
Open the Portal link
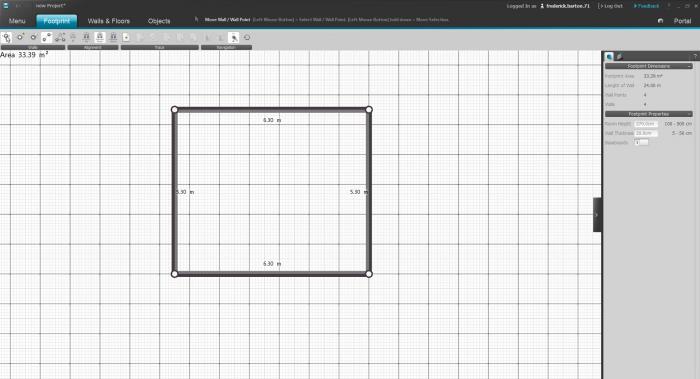coord(682,21)
